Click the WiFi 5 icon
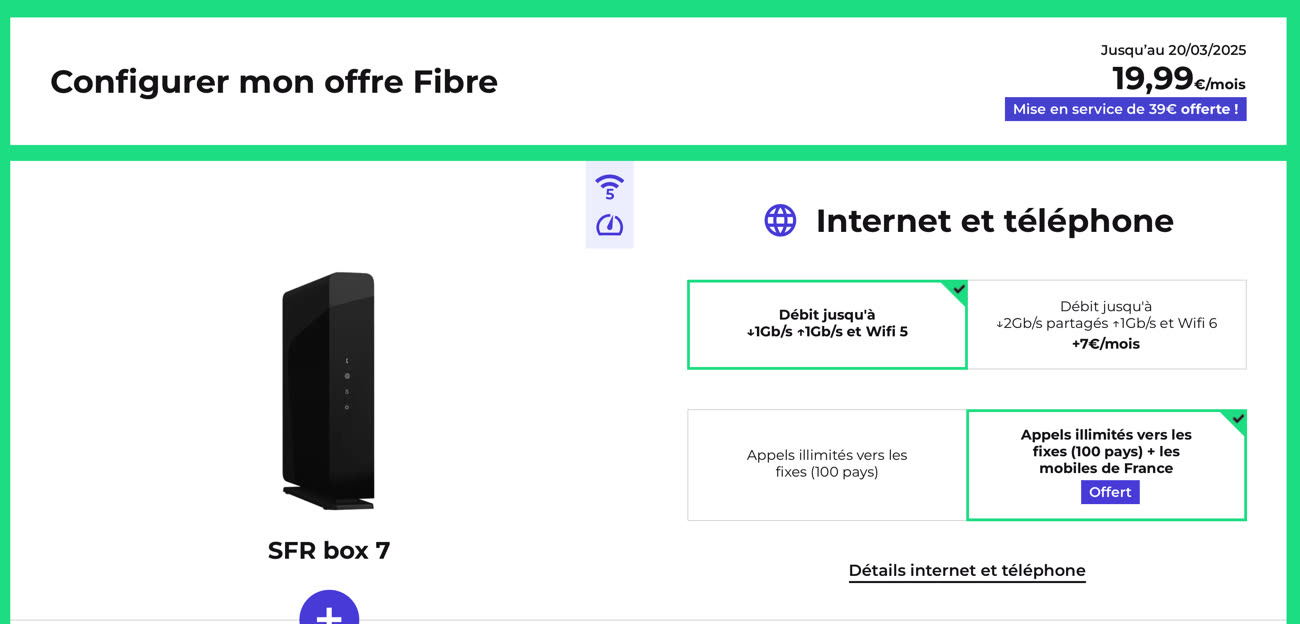The height and width of the screenshot is (624, 1300). pos(609,185)
